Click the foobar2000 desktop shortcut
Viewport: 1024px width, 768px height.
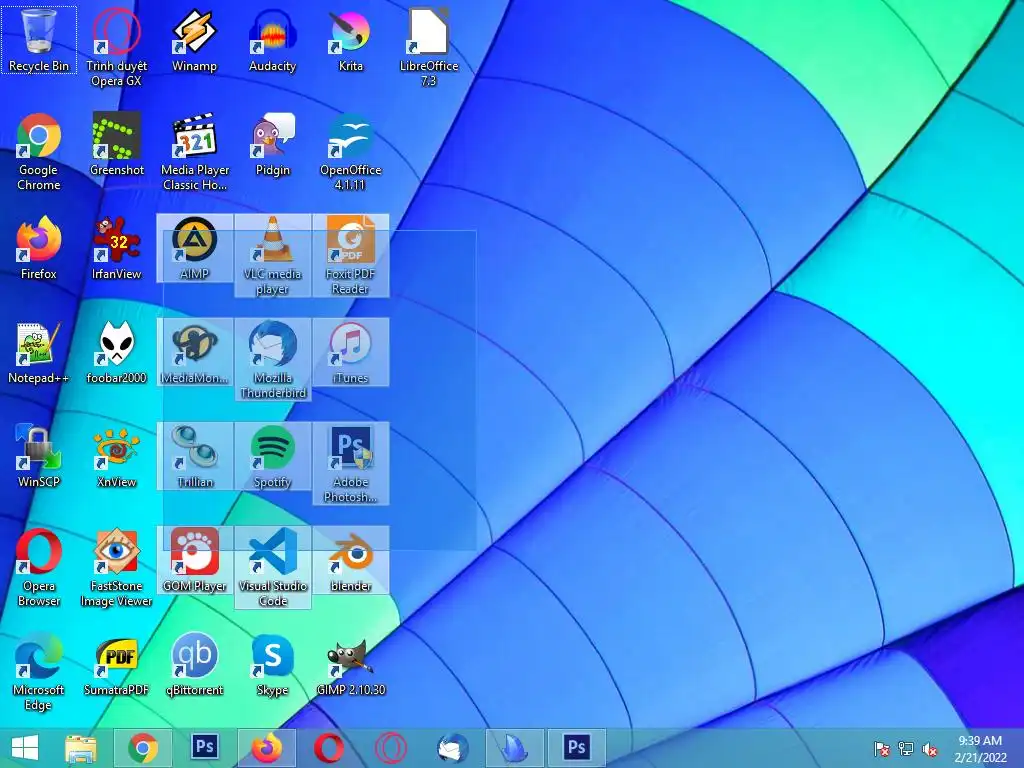pyautogui.click(x=116, y=352)
